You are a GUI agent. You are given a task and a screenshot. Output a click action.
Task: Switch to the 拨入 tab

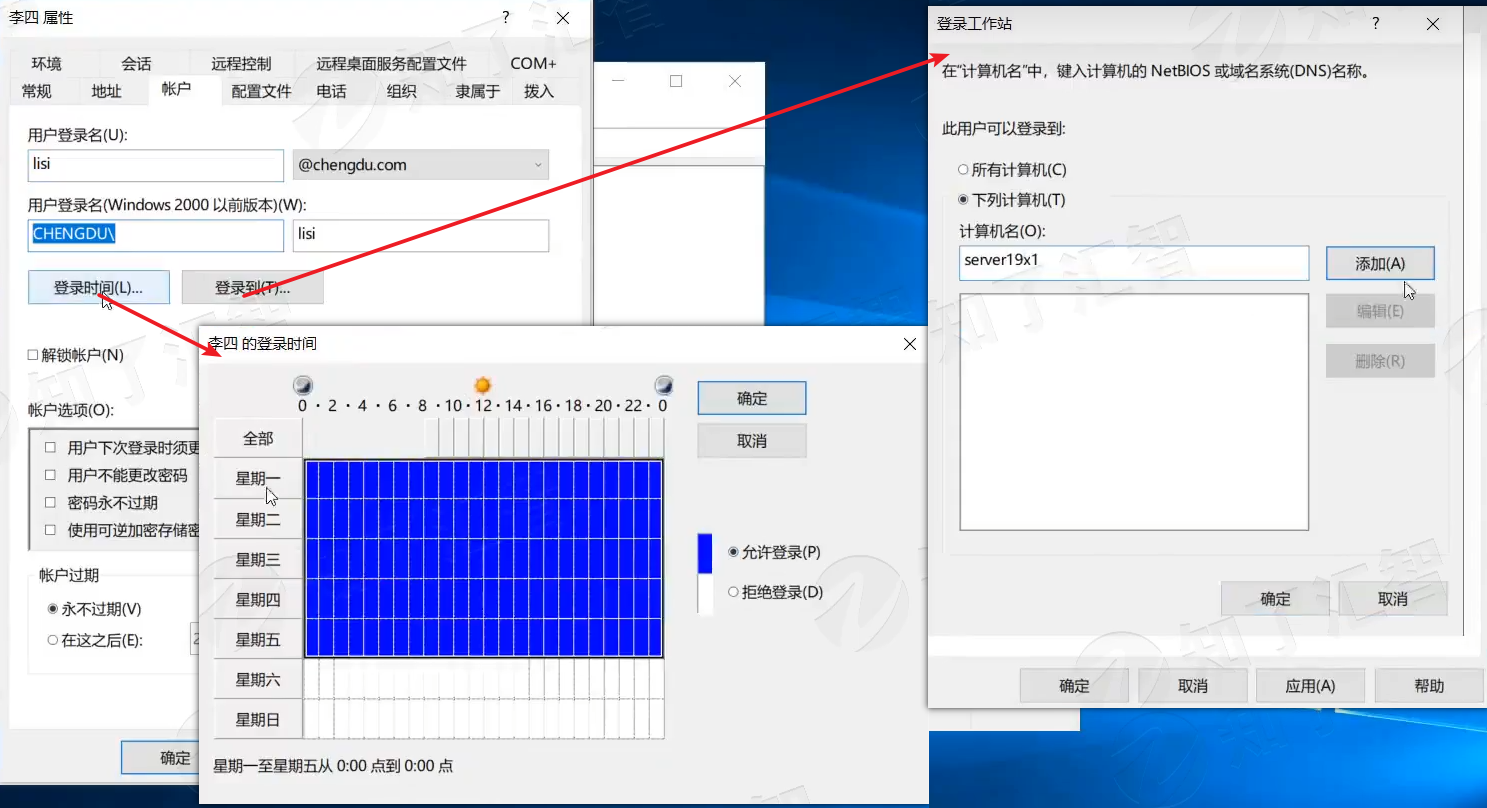[x=538, y=91]
